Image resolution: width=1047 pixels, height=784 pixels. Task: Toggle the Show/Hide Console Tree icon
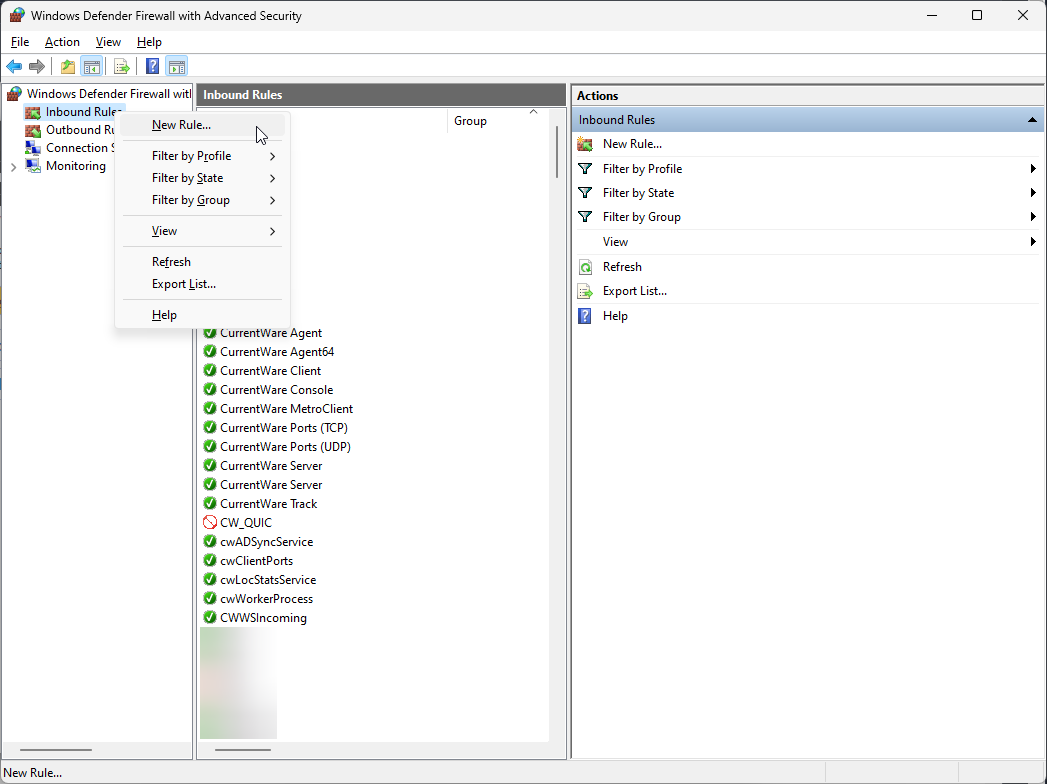[91, 66]
